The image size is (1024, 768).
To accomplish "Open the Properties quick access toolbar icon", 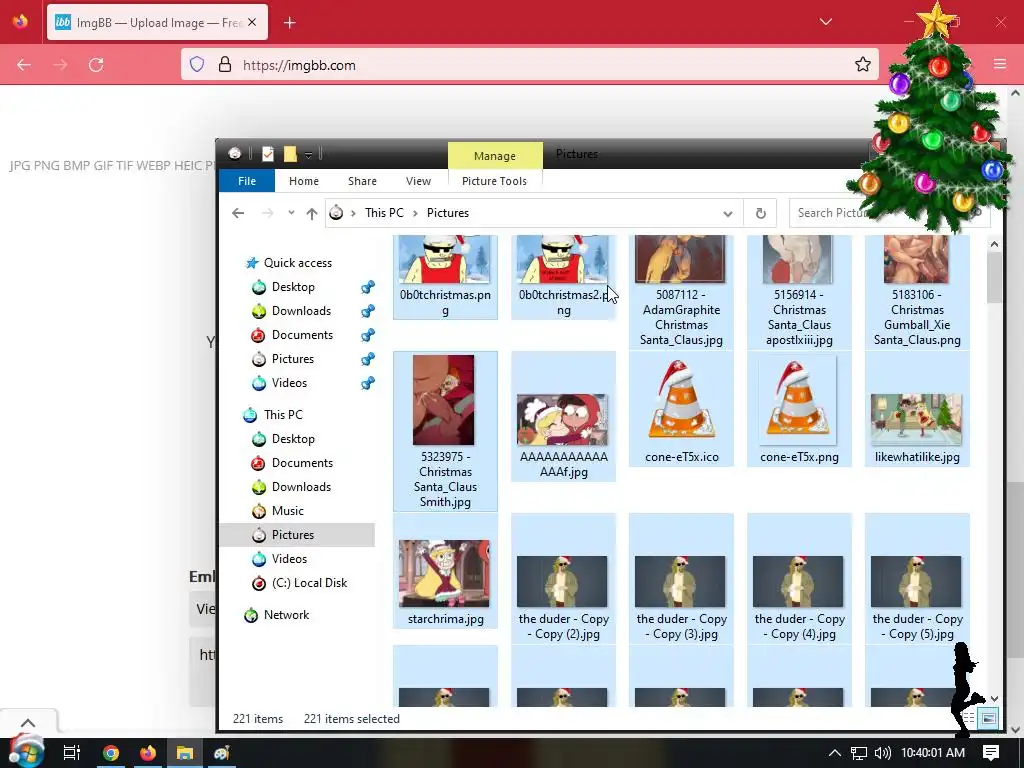I will pos(268,154).
